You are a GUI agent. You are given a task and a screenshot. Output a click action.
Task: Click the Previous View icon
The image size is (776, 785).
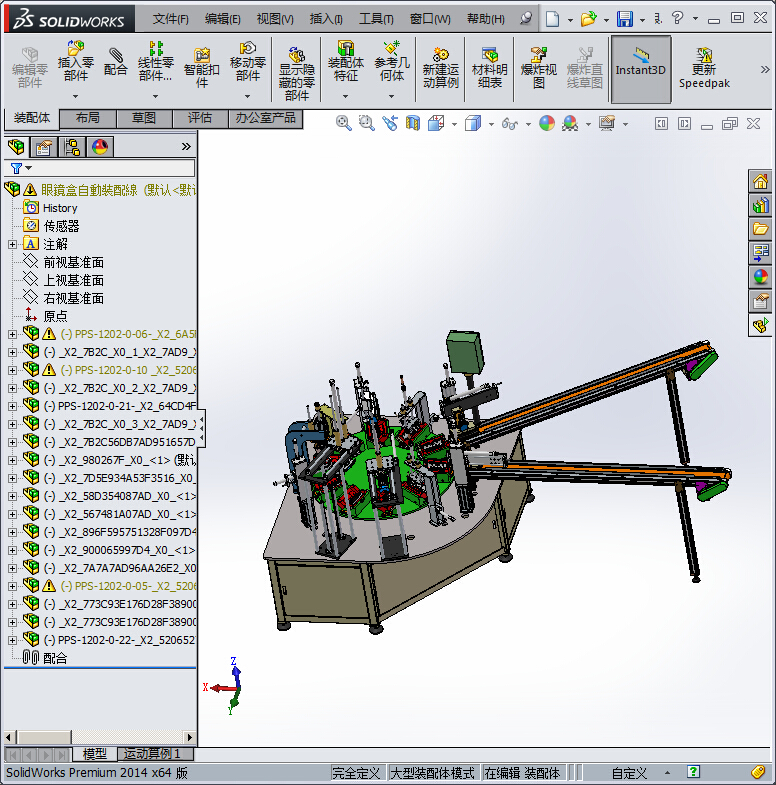390,123
